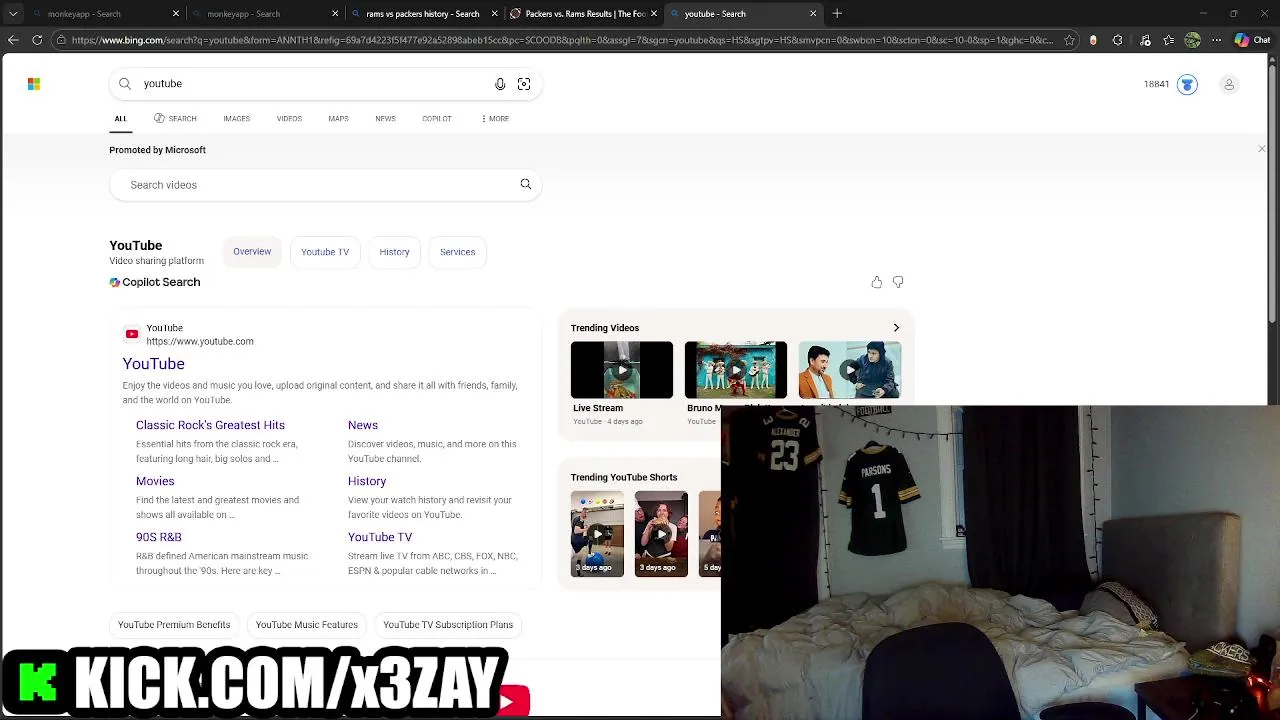Select the COPILOT tab
The width and height of the screenshot is (1280, 720).
tap(437, 119)
